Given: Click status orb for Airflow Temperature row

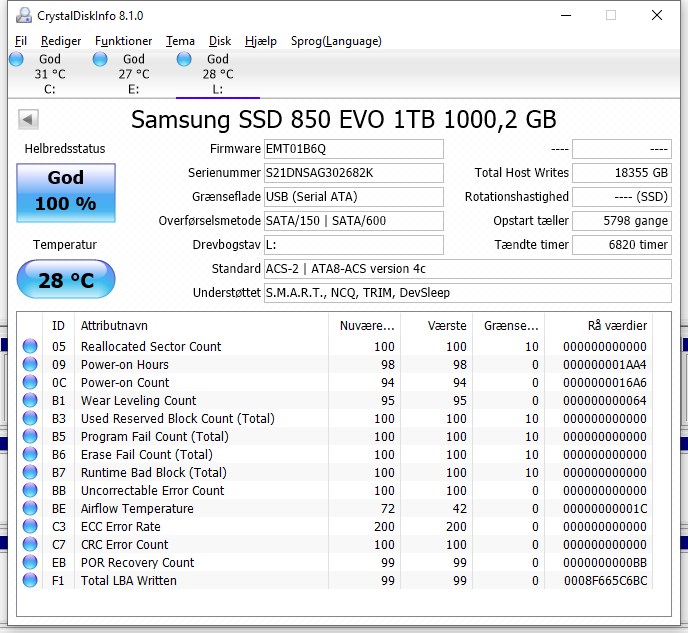Looking at the screenshot, I should [30, 508].
